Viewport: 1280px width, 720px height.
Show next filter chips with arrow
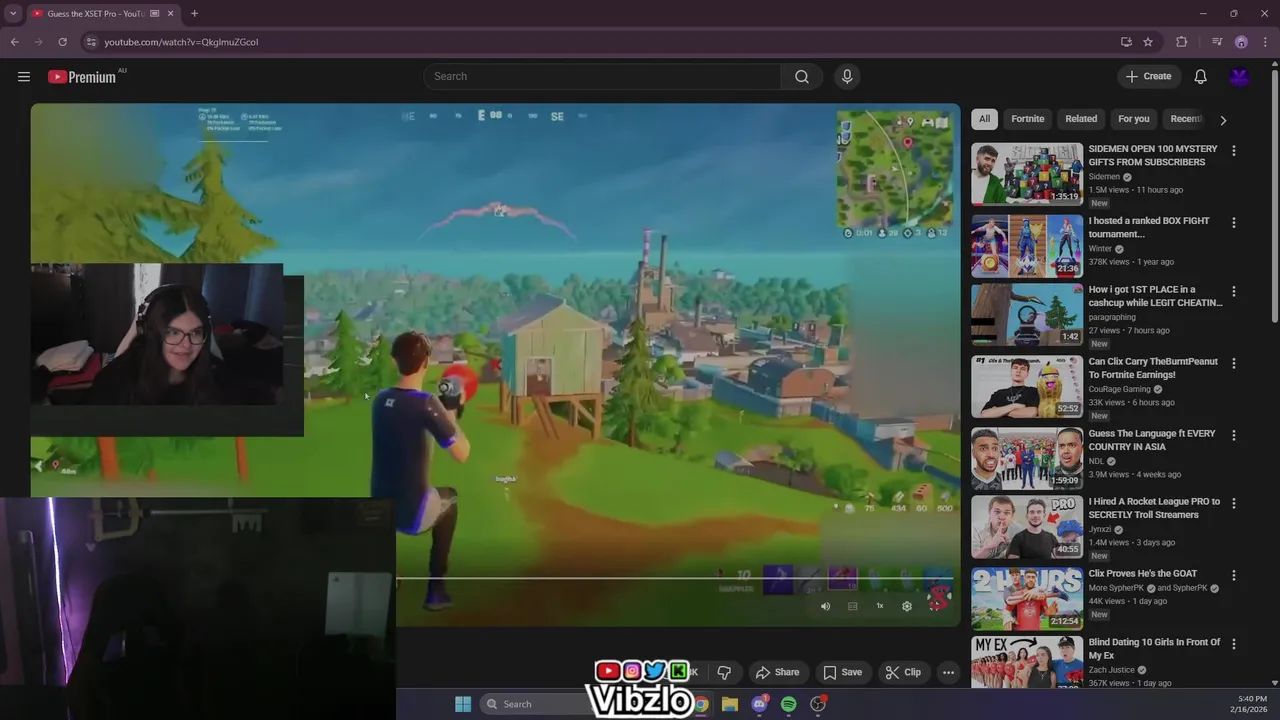coord(1223,120)
